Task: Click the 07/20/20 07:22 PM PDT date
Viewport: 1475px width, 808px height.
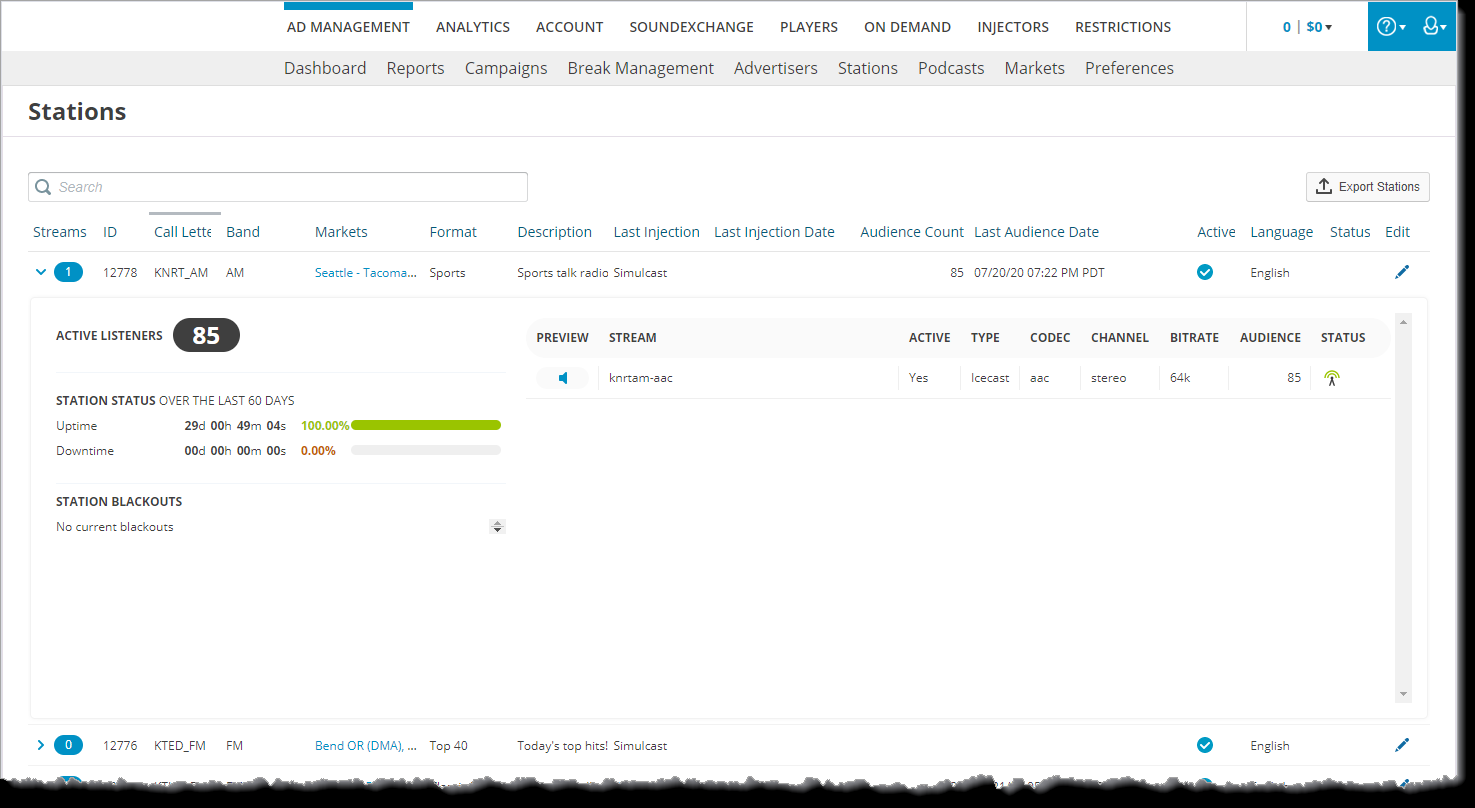Action: point(1039,272)
